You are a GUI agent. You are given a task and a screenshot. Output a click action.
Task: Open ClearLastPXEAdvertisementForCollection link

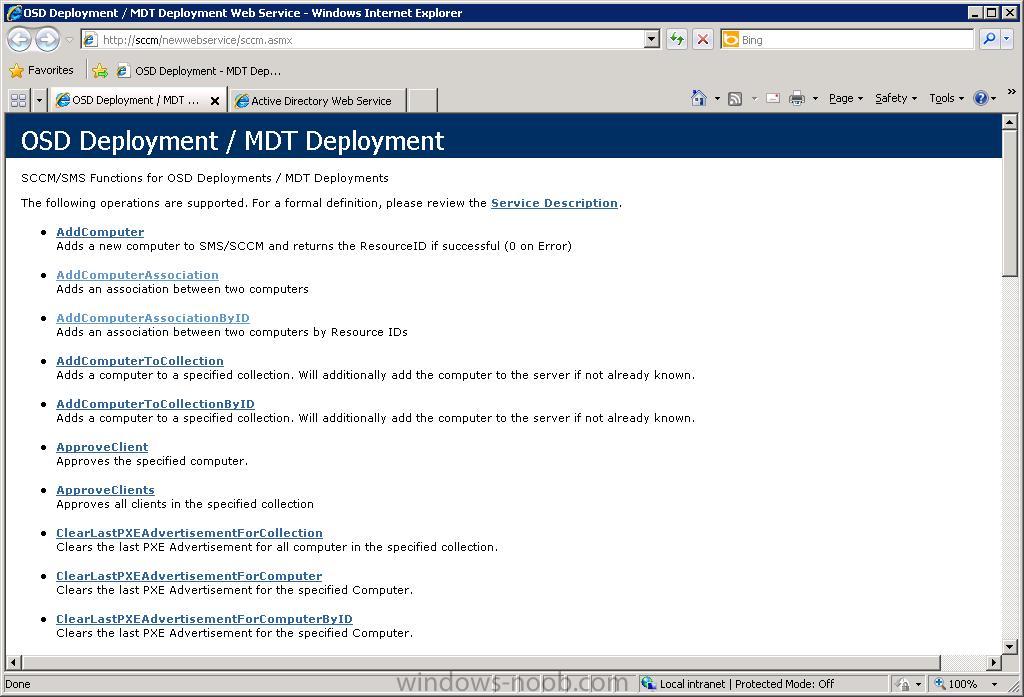pyautogui.click(x=189, y=532)
